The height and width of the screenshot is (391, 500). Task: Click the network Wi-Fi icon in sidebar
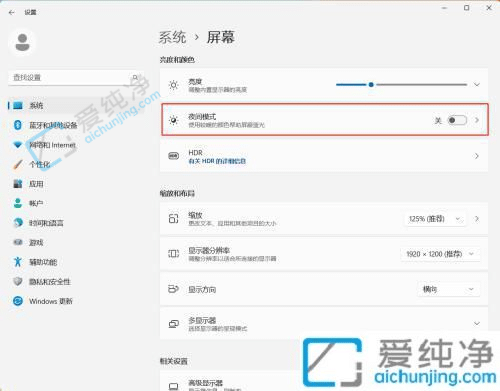pos(18,145)
